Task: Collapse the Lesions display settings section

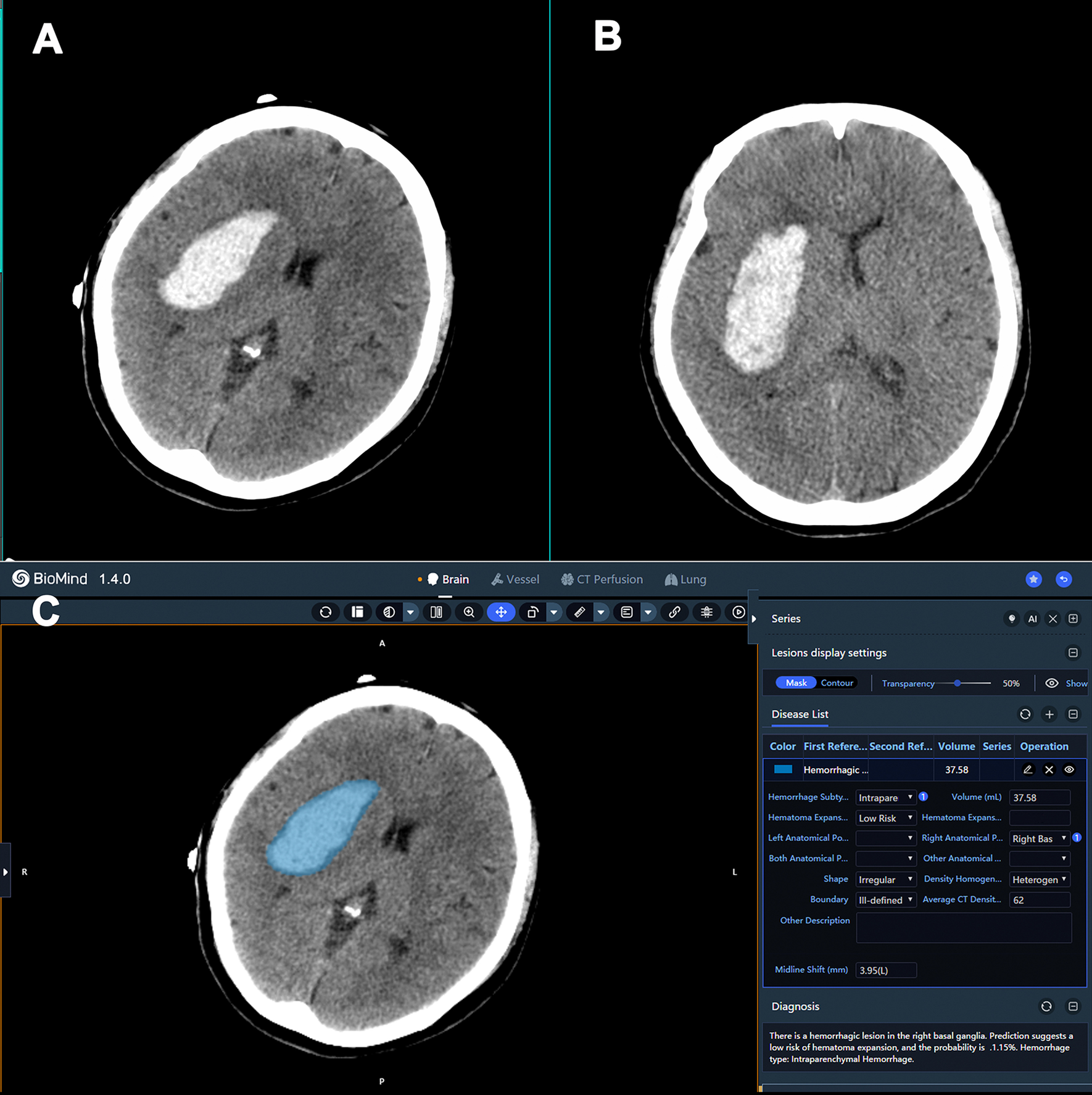Action: pyautogui.click(x=1073, y=653)
